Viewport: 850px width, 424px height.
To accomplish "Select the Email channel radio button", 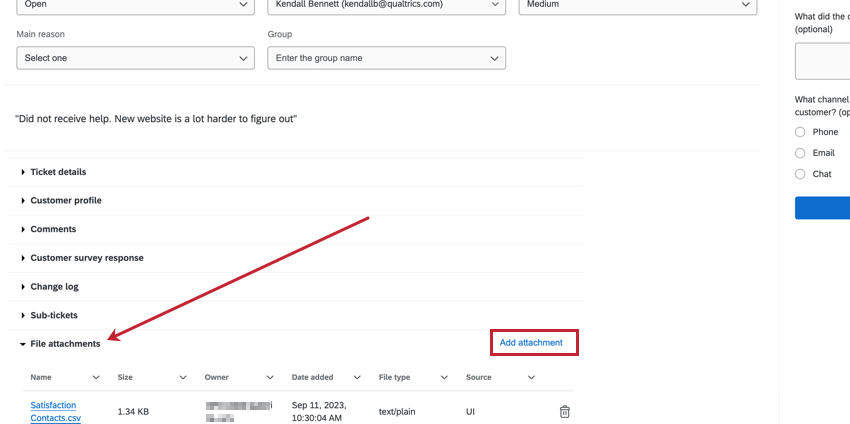I will (800, 153).
